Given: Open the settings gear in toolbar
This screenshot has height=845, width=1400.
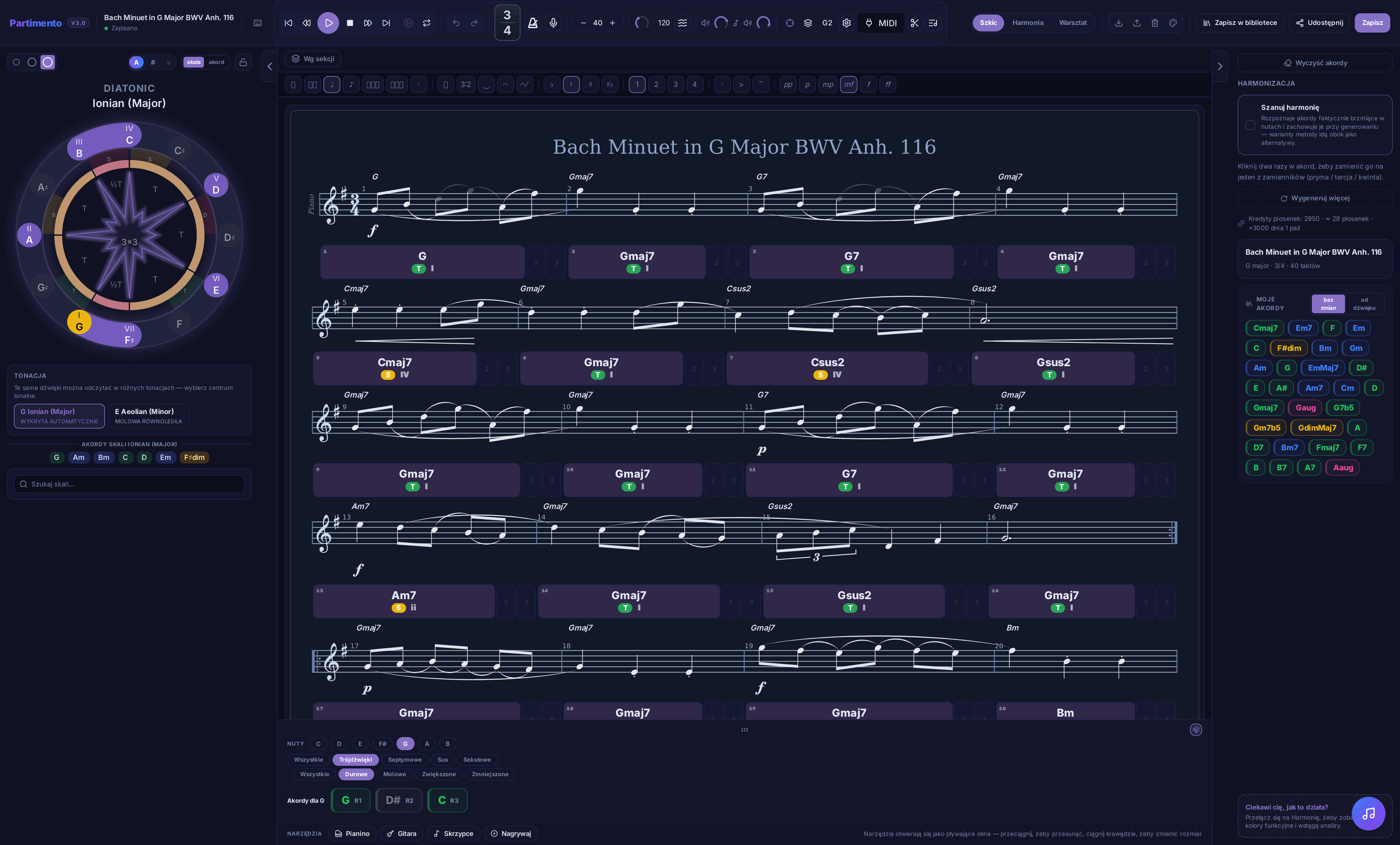Looking at the screenshot, I should click(x=846, y=23).
